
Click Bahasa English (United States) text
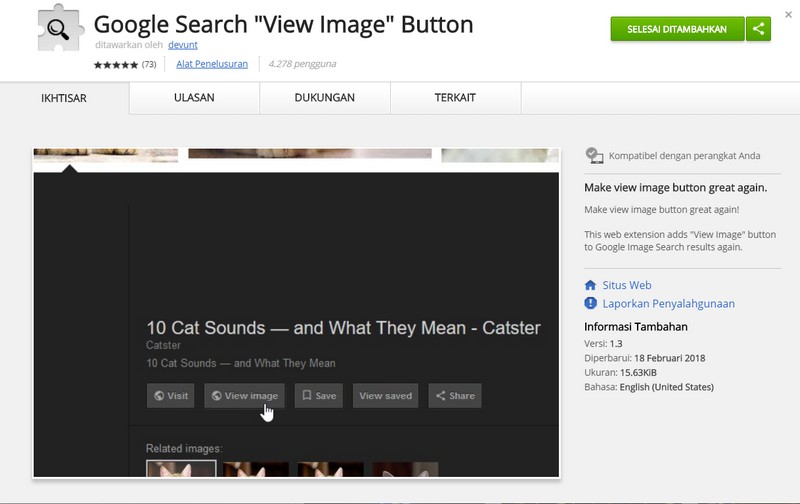(x=649, y=387)
